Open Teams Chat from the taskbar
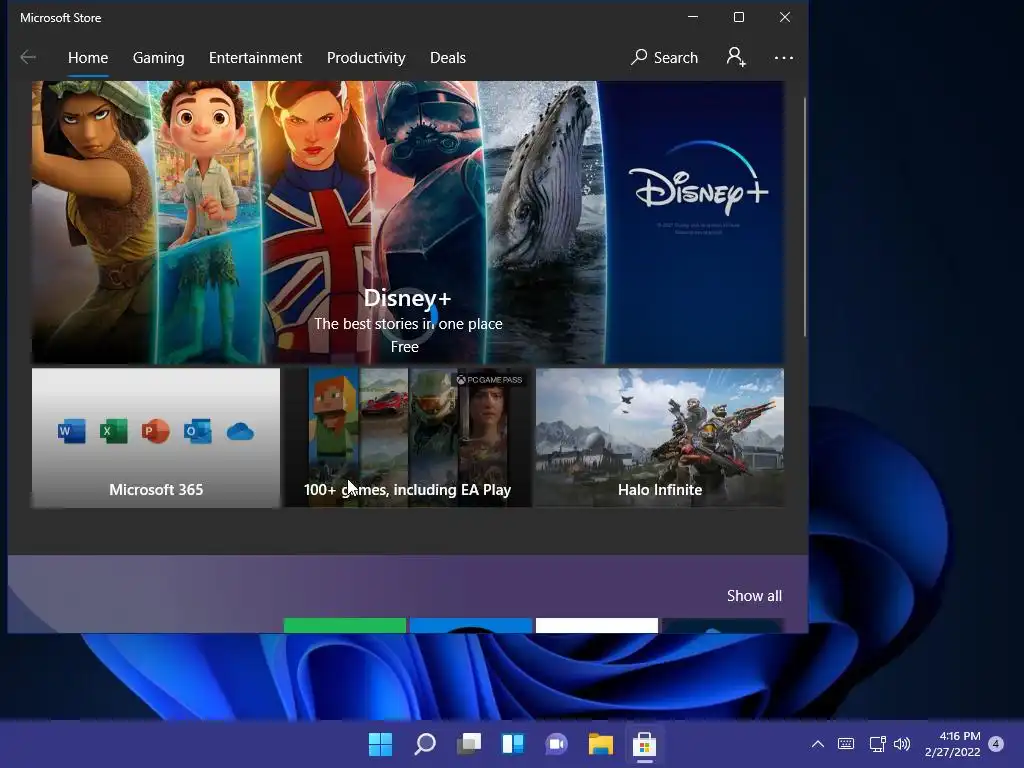Image resolution: width=1024 pixels, height=768 pixels. [556, 744]
